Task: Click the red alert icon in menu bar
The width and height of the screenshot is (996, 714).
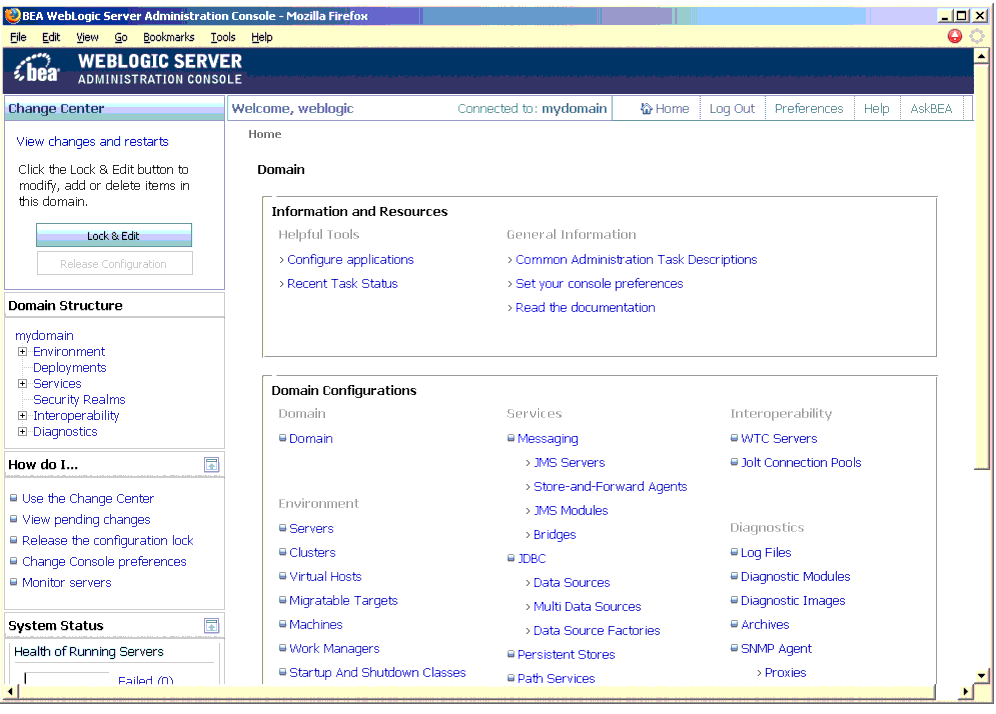Action: (x=955, y=36)
